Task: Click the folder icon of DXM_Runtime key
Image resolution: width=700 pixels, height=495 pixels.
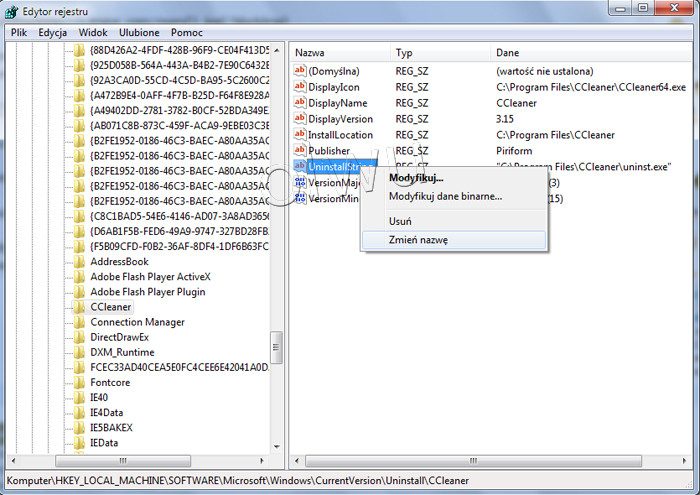Action: tap(79, 352)
